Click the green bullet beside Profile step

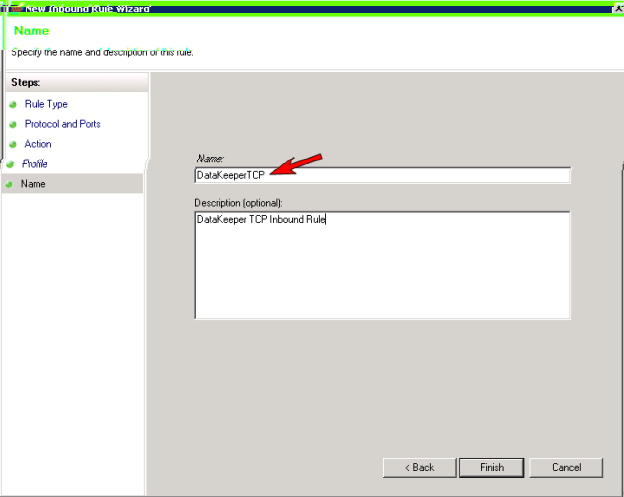pyautogui.click(x=10, y=163)
